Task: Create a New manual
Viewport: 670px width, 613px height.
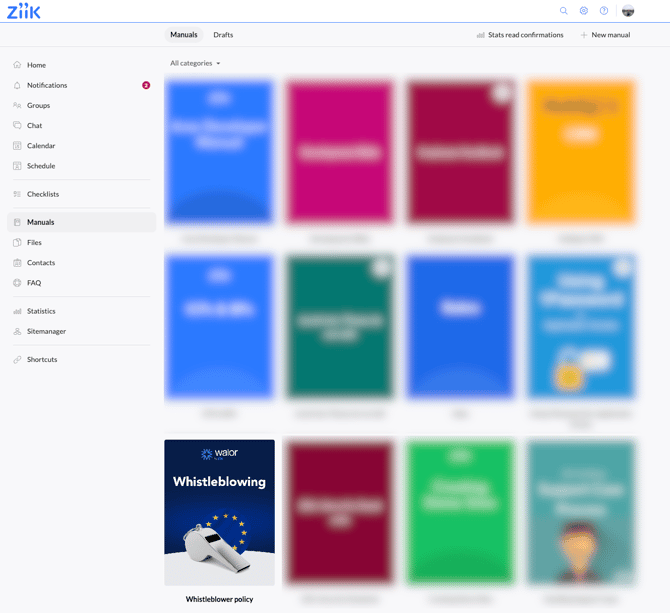Action: tap(605, 35)
